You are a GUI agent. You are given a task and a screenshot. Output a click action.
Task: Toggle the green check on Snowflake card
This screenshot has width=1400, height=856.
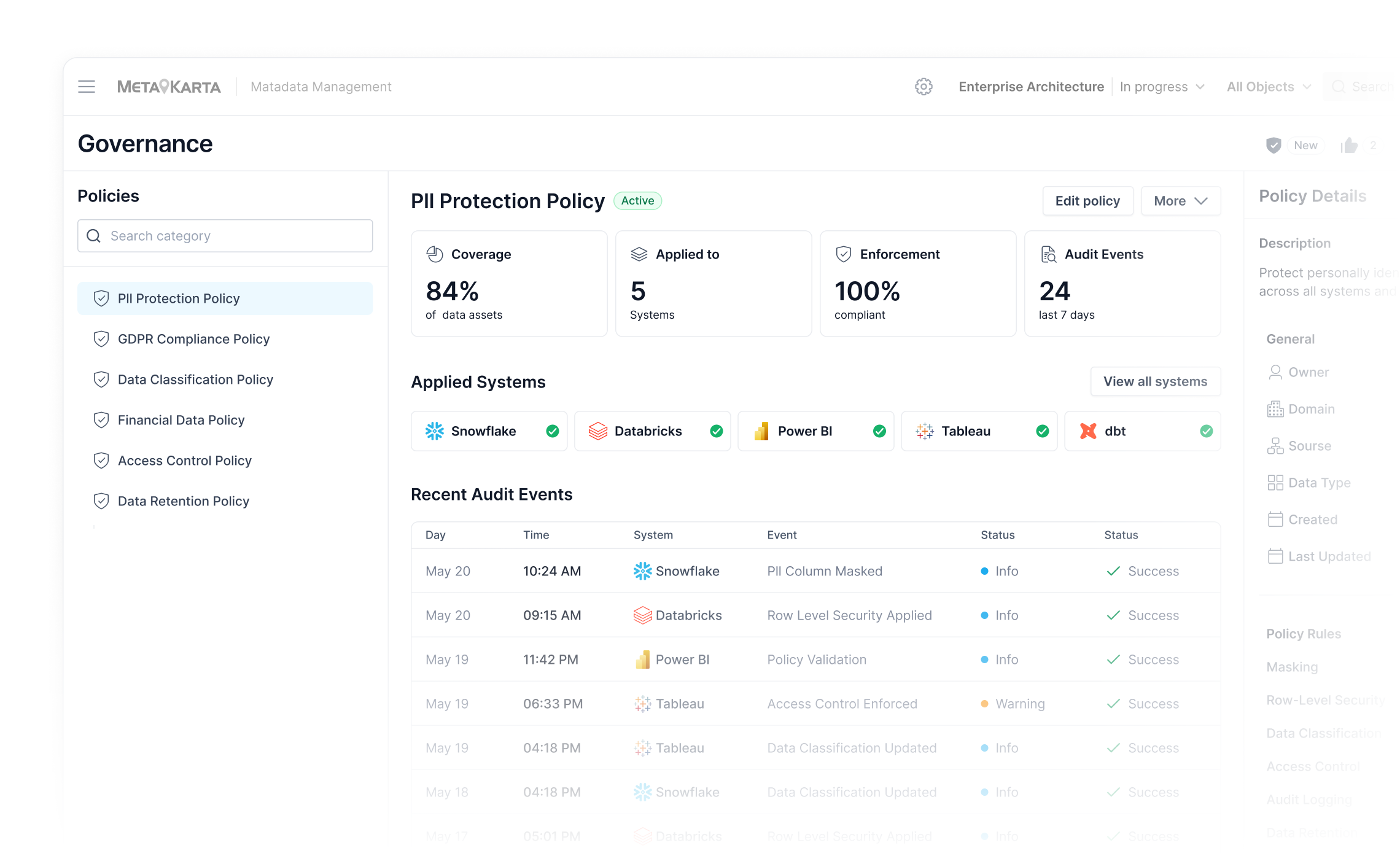point(553,431)
